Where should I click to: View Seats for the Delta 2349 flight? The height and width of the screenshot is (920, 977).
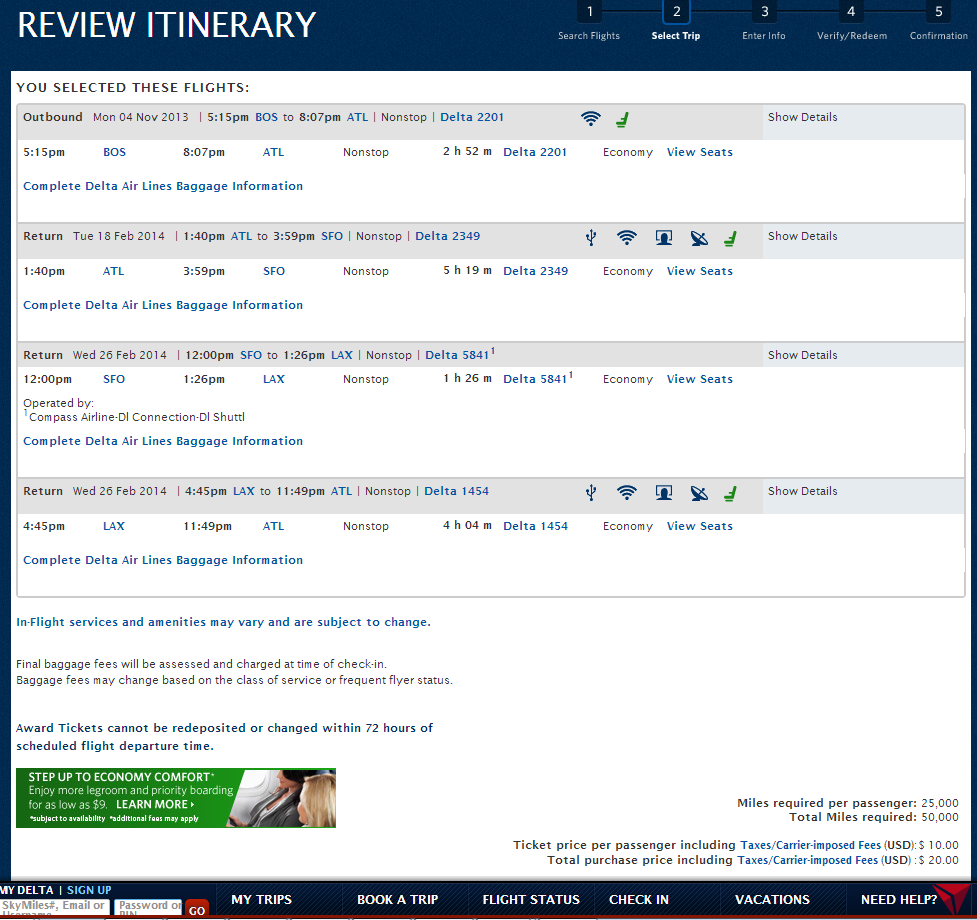(700, 271)
